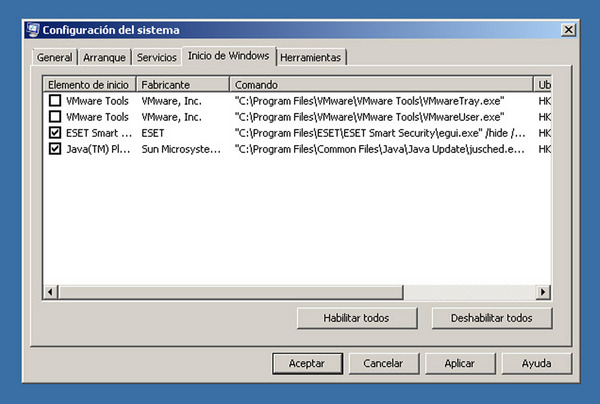Click the system configuration icon in title bar
The width and height of the screenshot is (600, 404).
[x=34, y=30]
